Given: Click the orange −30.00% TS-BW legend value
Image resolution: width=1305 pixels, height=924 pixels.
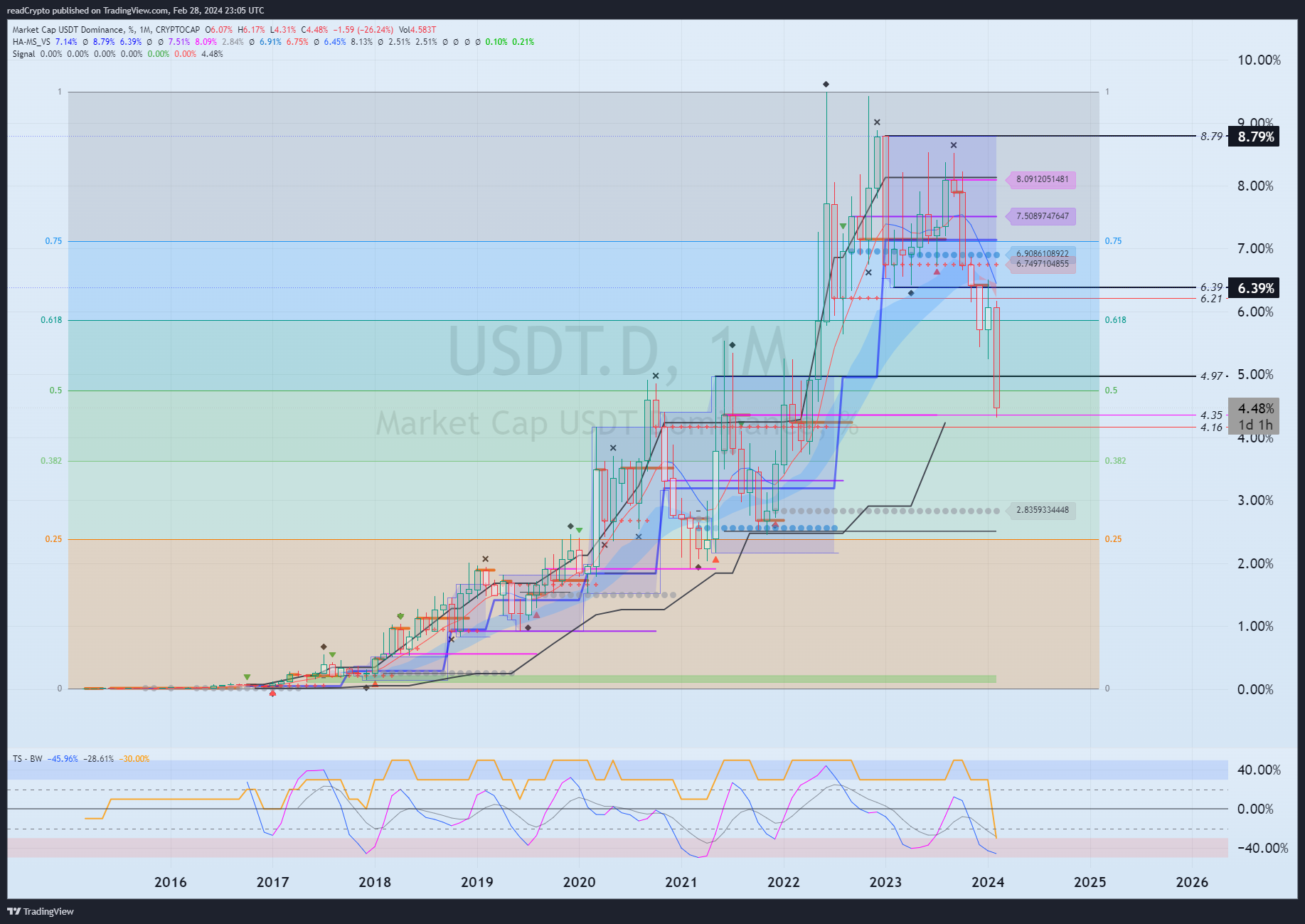Looking at the screenshot, I should pos(134,759).
